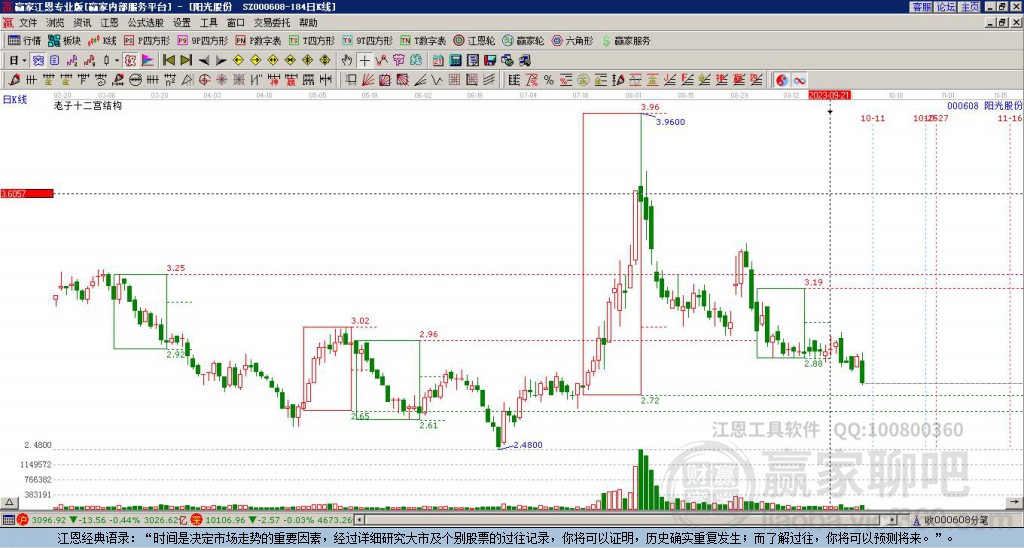Switch to the K线 chart view
The width and height of the screenshot is (1024, 548).
point(101,40)
